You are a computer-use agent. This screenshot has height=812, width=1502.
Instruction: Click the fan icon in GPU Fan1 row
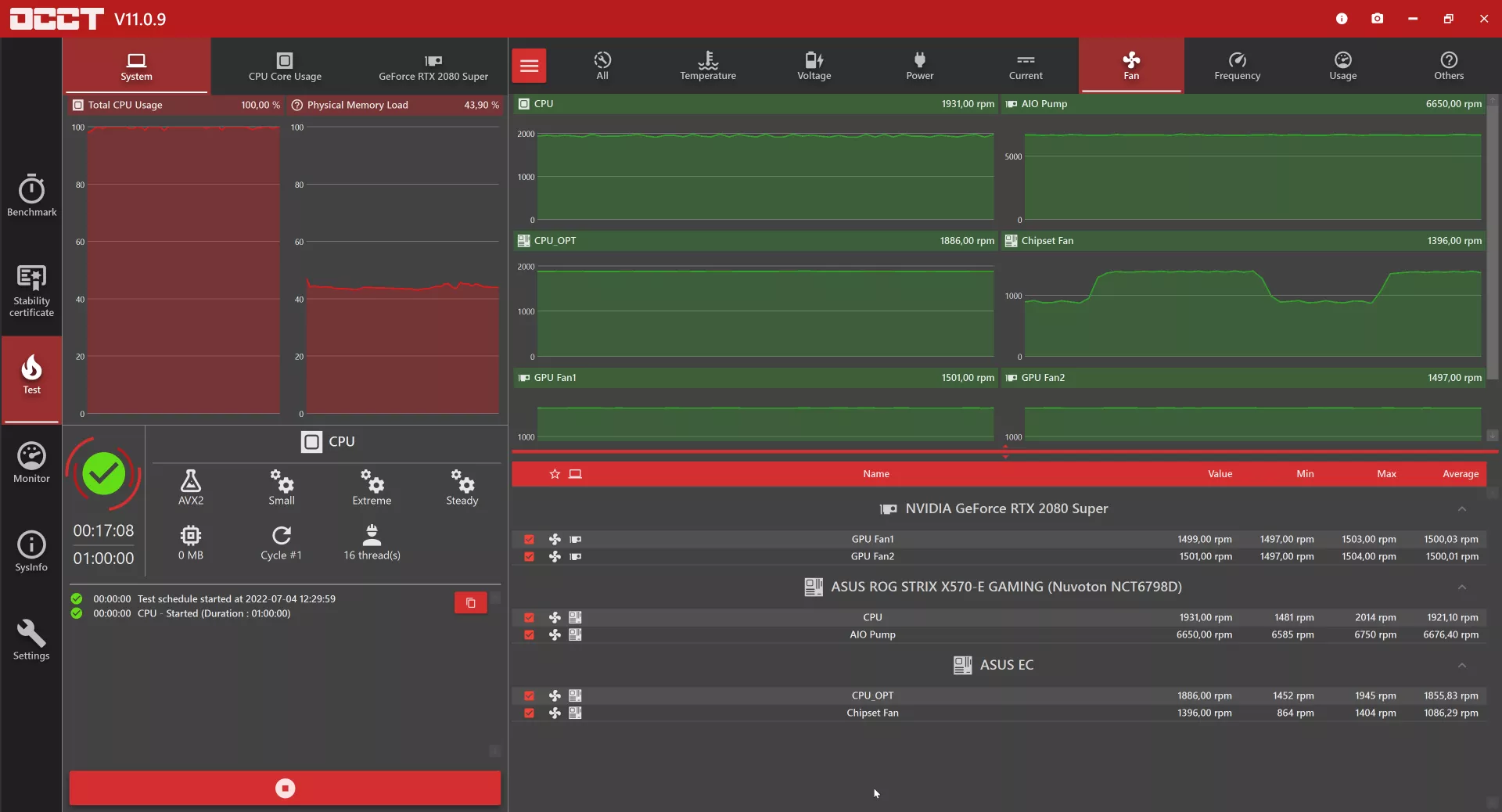(x=555, y=540)
